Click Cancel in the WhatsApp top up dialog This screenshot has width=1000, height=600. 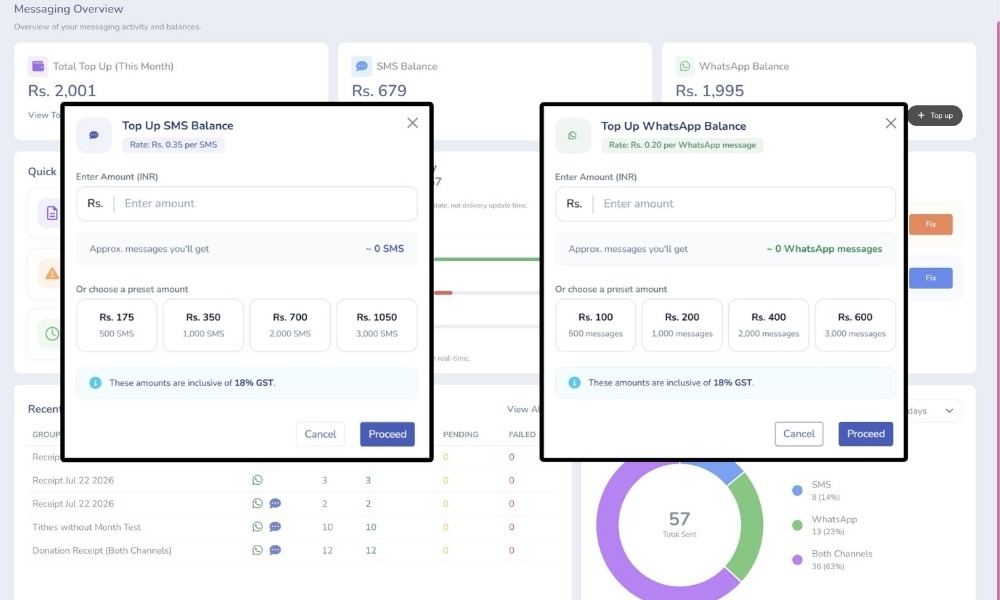(x=799, y=434)
